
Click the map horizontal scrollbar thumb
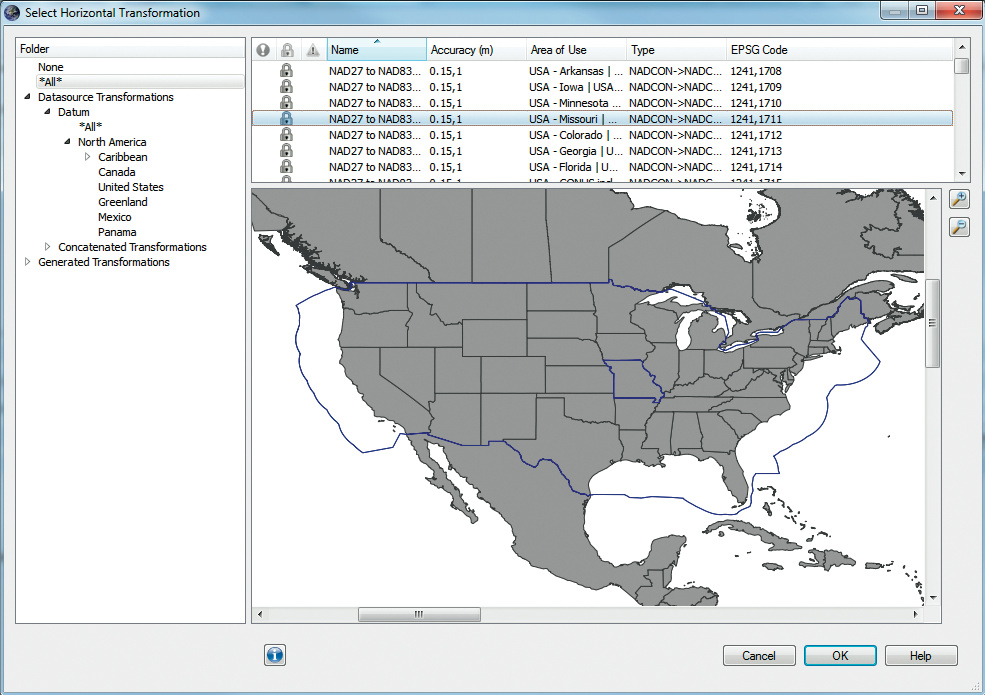418,615
